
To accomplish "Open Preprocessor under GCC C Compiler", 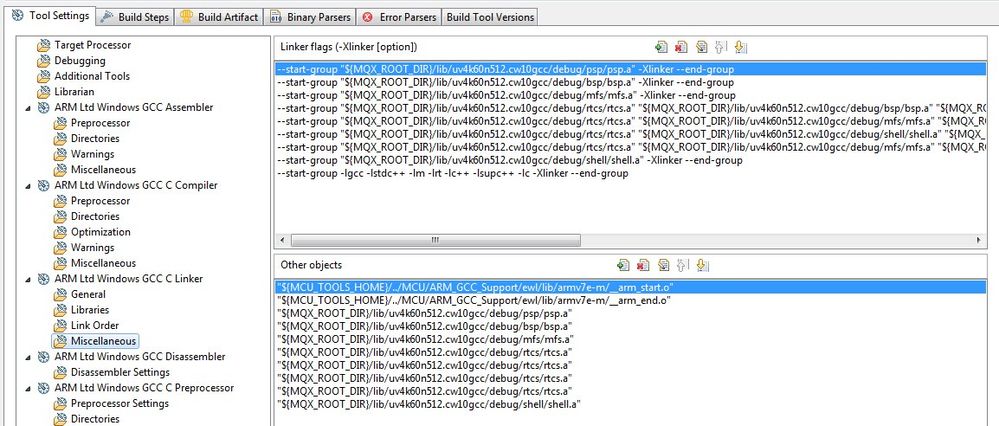I will click(x=100, y=201).
